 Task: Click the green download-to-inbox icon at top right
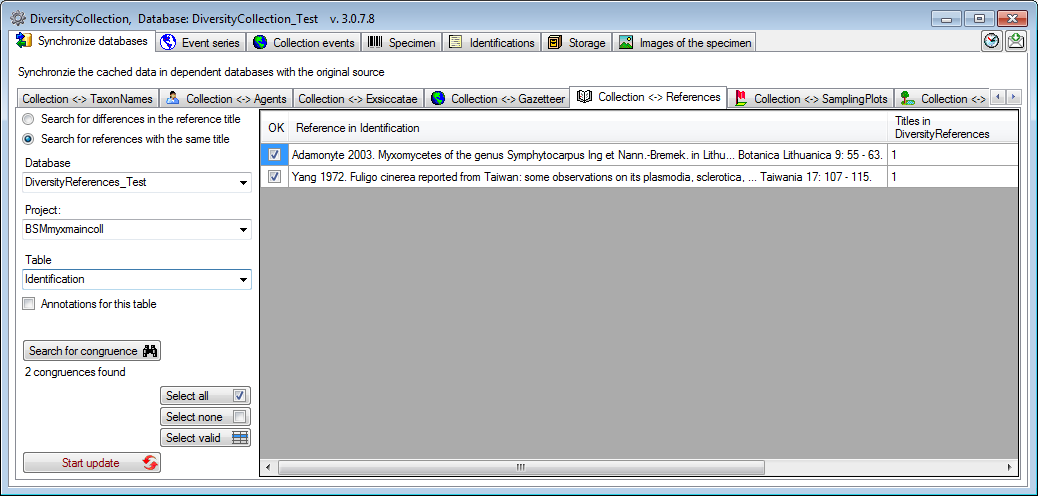coord(1015,41)
